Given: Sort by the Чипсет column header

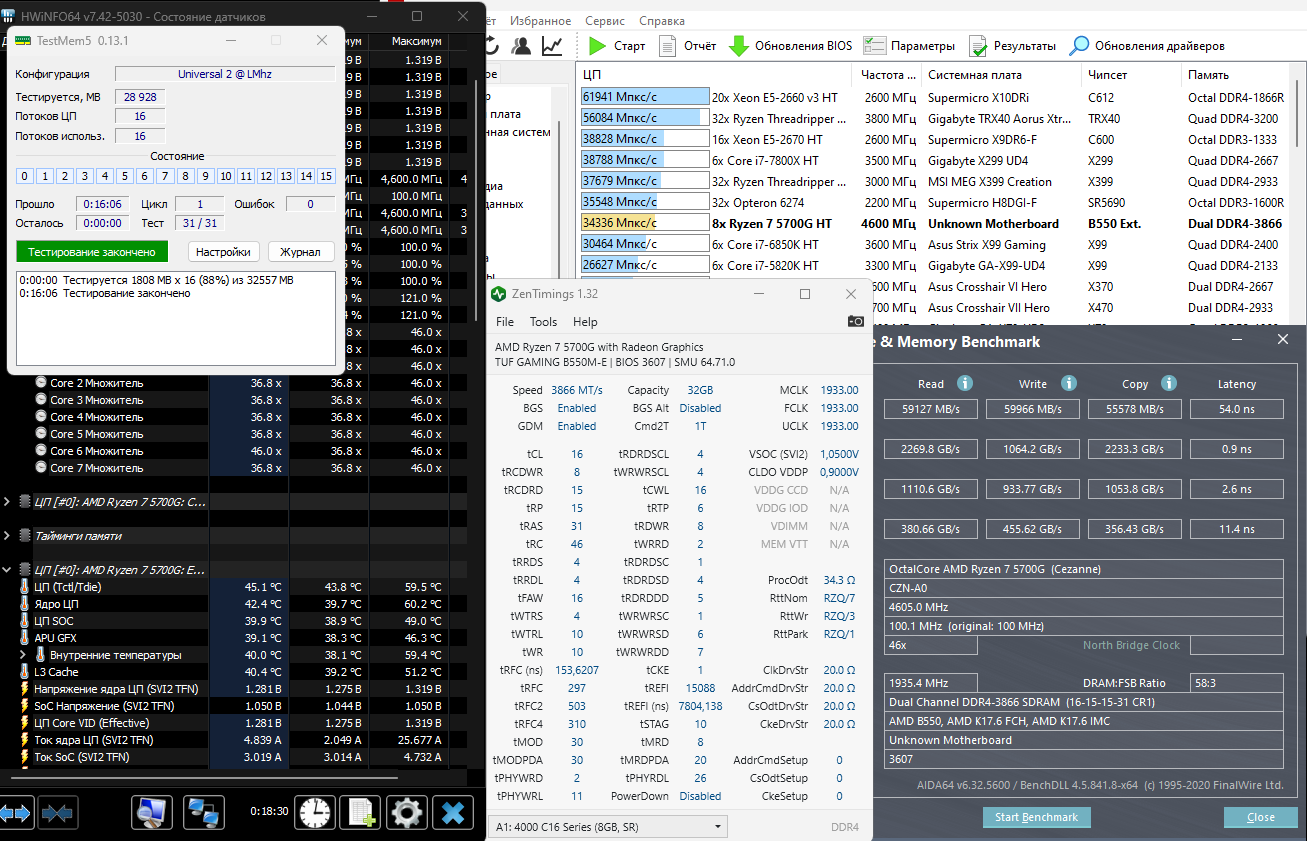Looking at the screenshot, I should 1132,75.
